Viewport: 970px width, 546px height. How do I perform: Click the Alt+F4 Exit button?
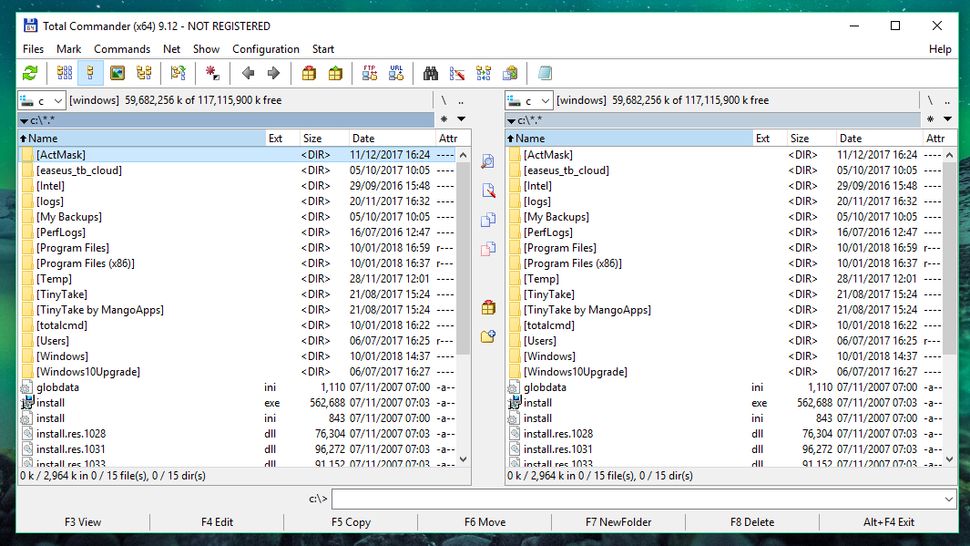click(888, 522)
